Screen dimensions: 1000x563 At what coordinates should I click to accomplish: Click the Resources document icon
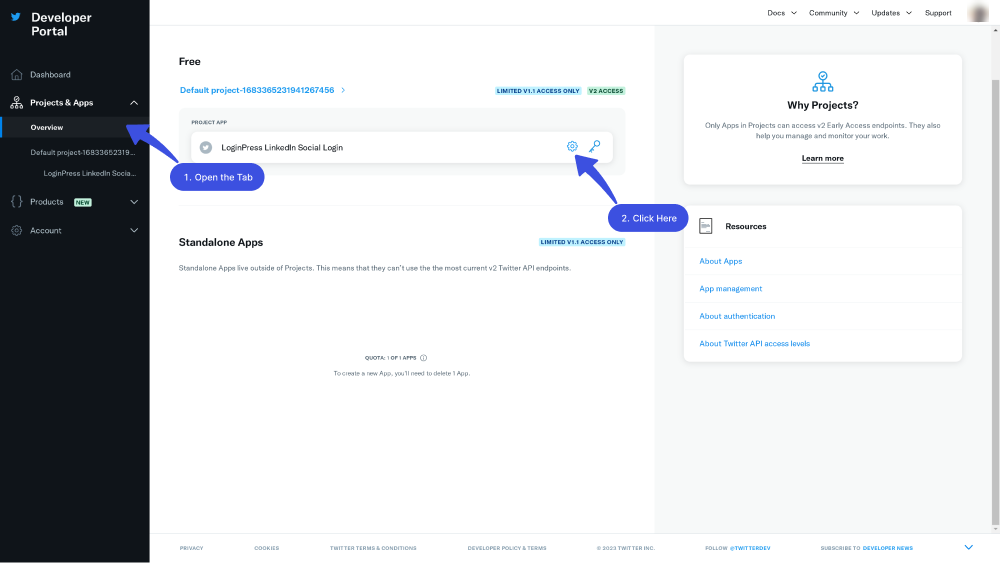tap(705, 226)
